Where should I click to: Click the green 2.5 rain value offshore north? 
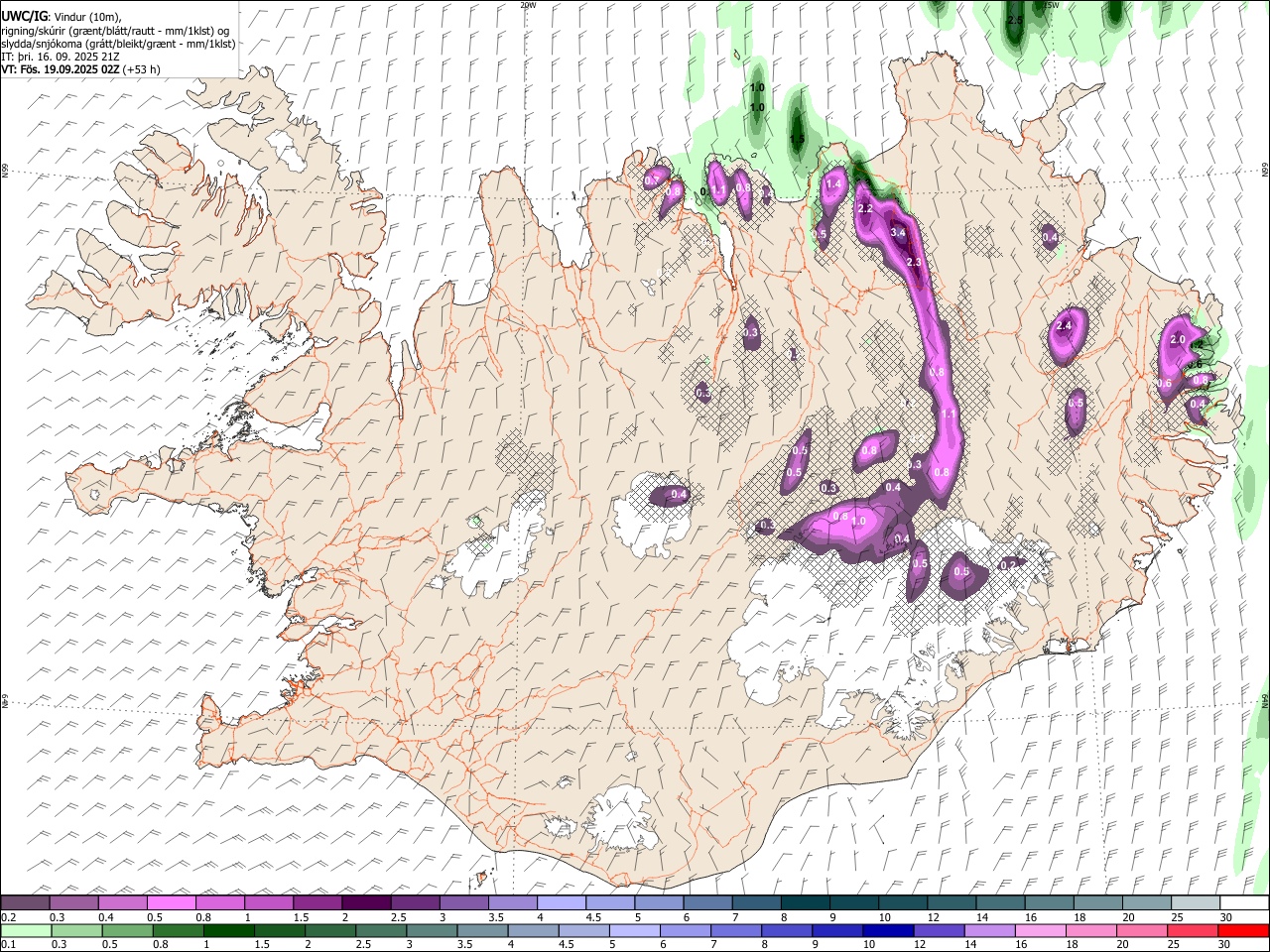(1015, 20)
